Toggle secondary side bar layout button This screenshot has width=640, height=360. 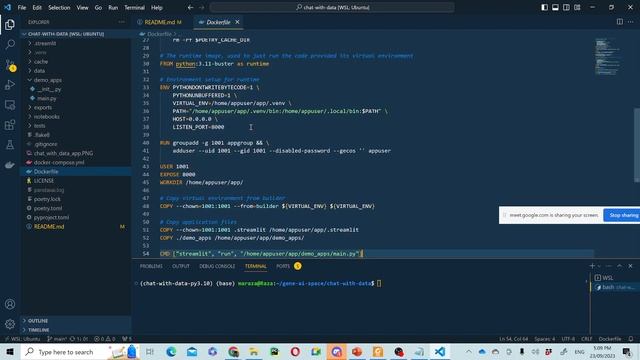pos(566,7)
